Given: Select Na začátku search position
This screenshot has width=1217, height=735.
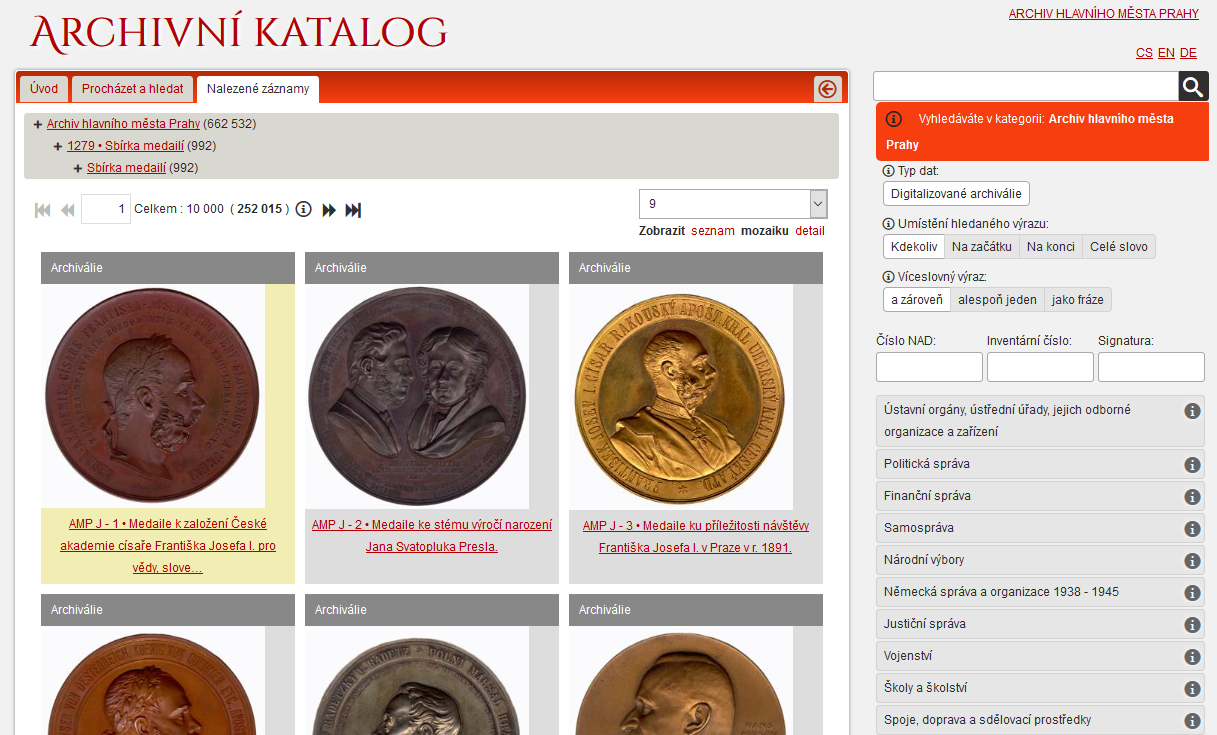Looking at the screenshot, I should coord(982,247).
